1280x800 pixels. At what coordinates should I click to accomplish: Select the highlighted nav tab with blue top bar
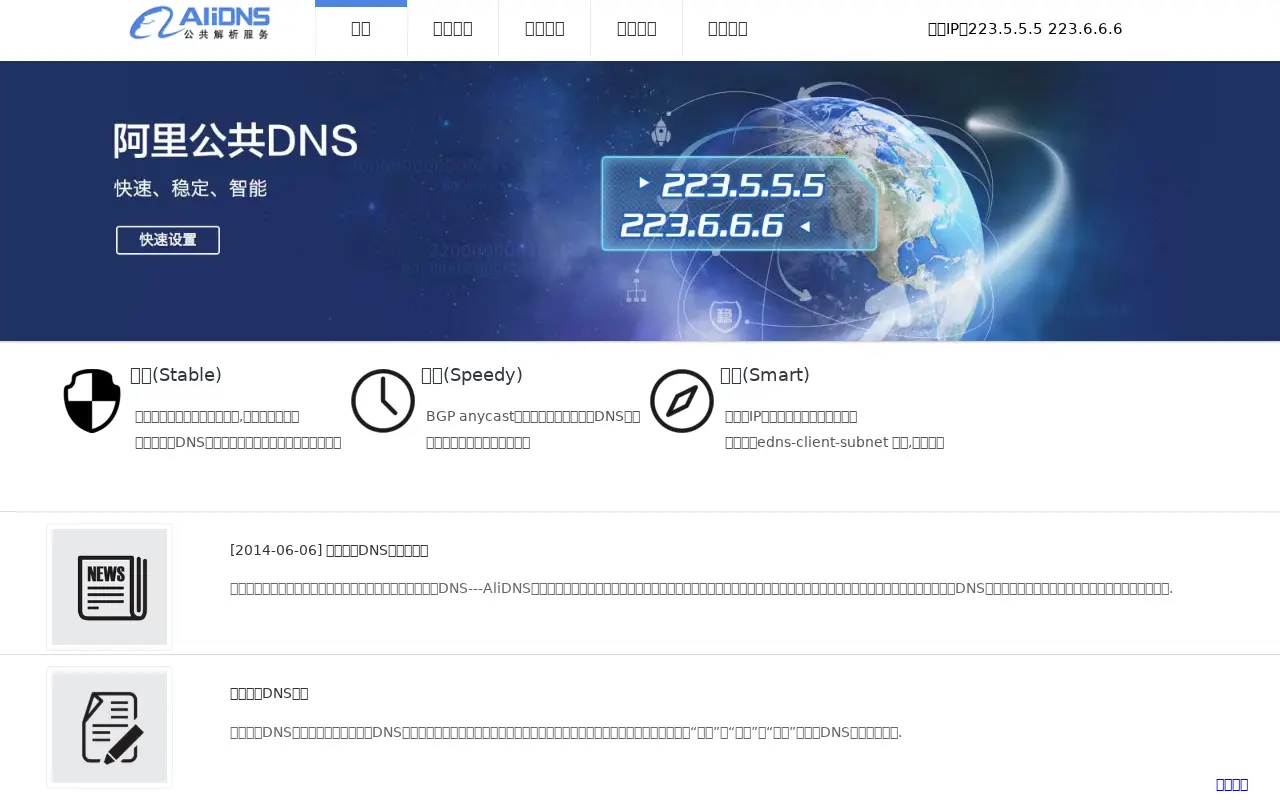coord(361,28)
